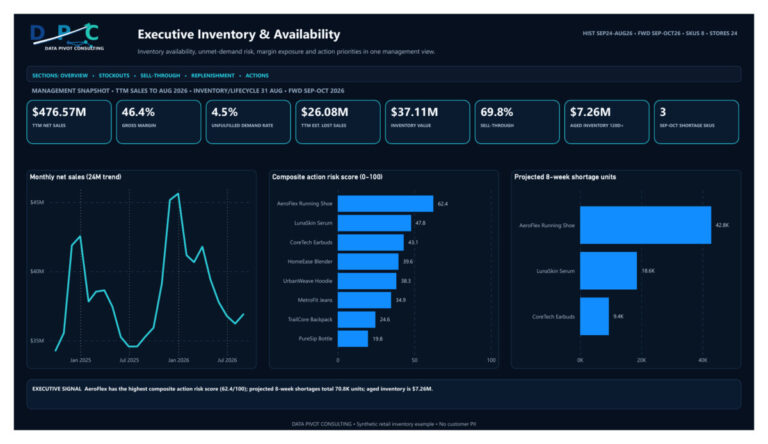The image size is (768, 444).
Task: Open the OVERVIEW section link
Action: pyautogui.click(x=74, y=75)
